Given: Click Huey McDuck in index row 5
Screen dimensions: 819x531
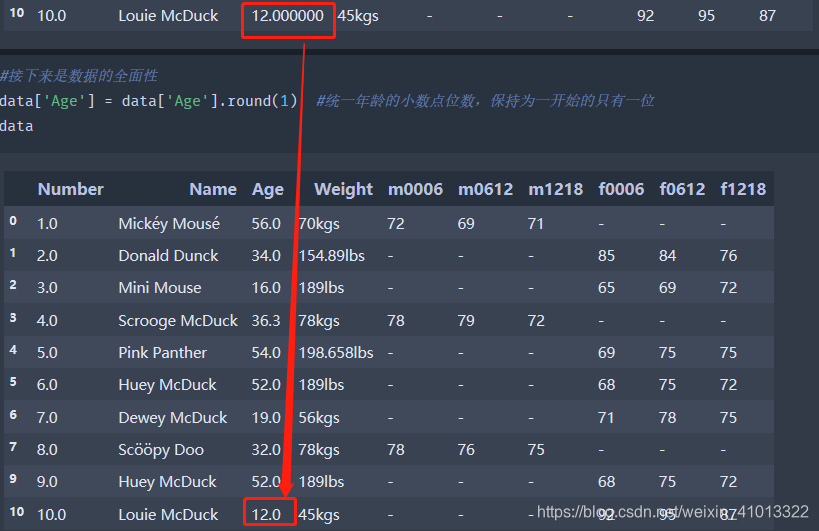Looking at the screenshot, I should click(x=167, y=385).
